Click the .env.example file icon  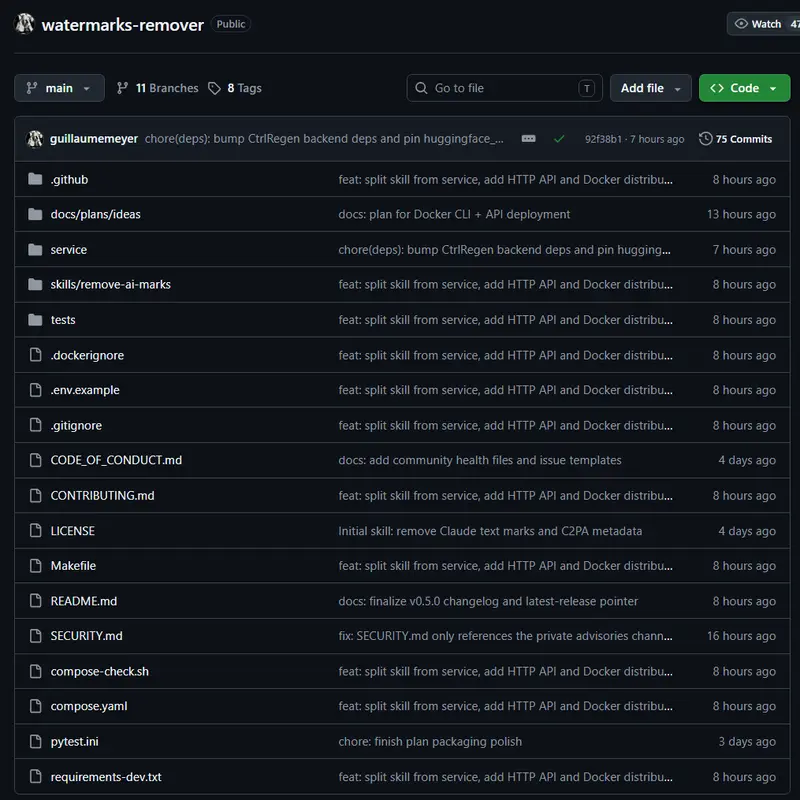pos(35,390)
